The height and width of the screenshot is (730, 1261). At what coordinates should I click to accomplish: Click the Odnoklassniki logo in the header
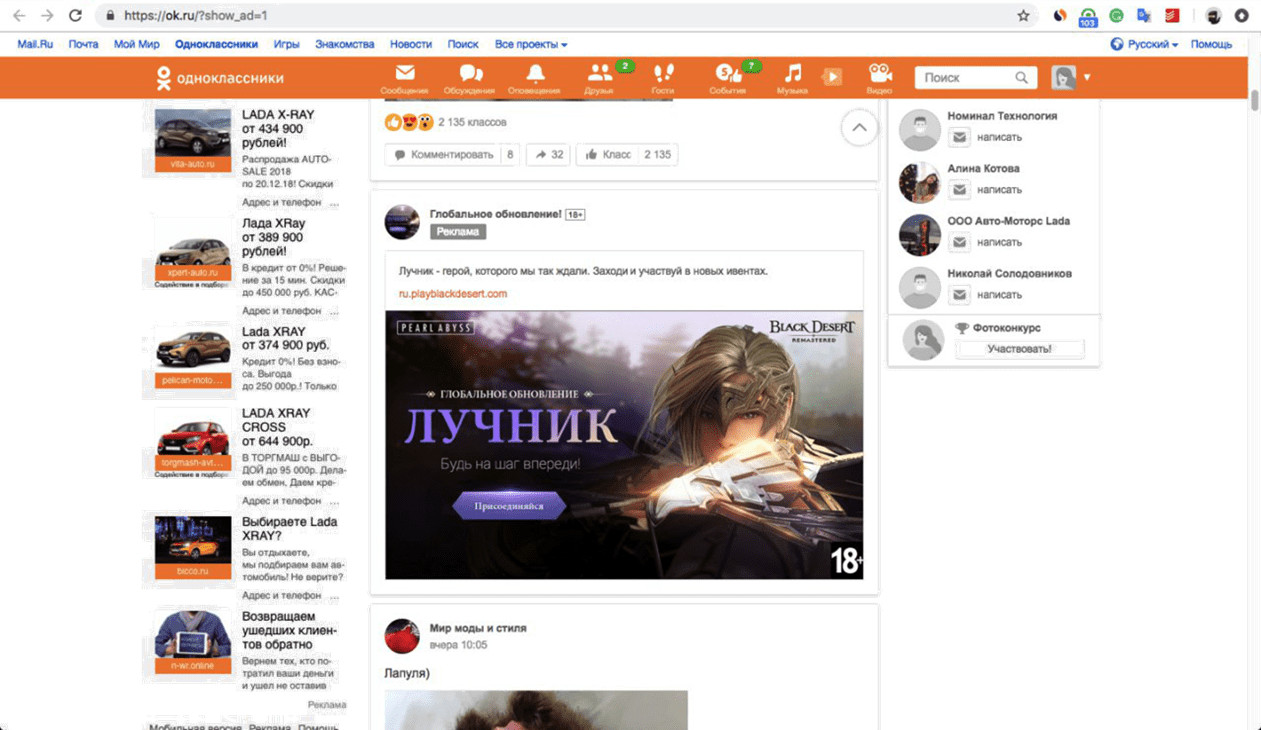pyautogui.click(x=220, y=78)
